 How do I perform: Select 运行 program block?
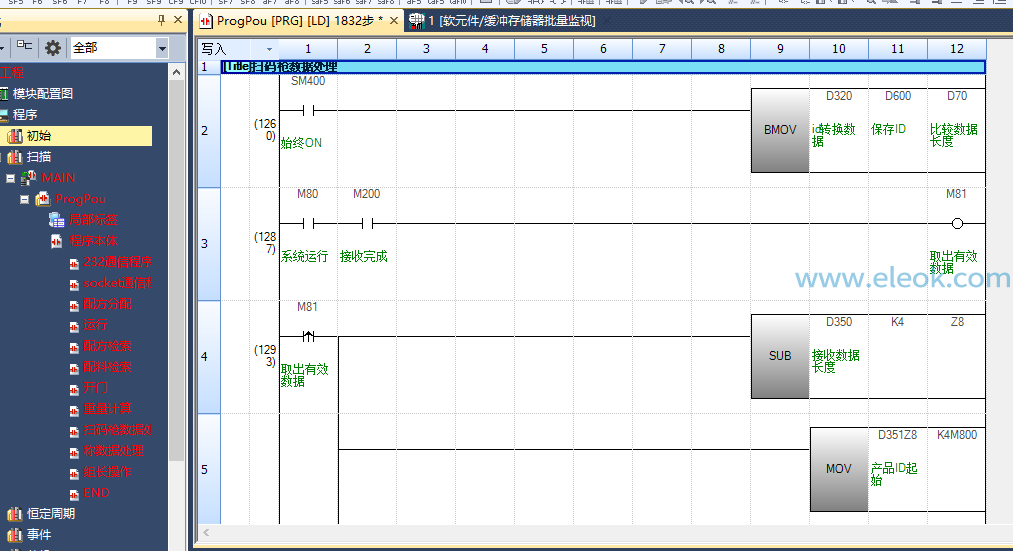pyautogui.click(x=95, y=325)
